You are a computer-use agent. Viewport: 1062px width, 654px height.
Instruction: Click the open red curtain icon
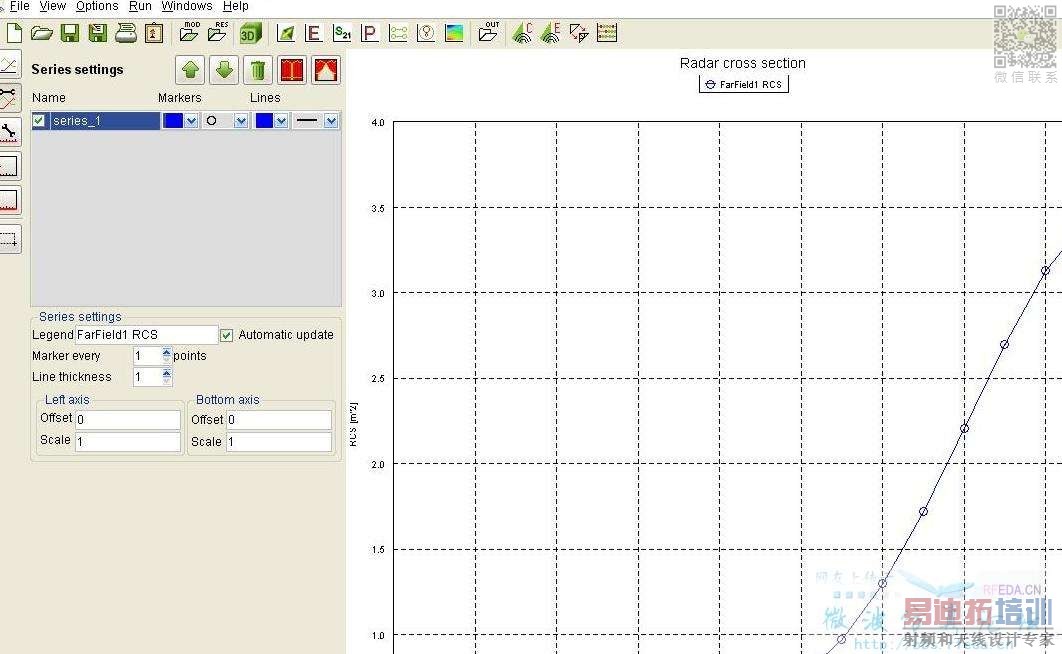(326, 70)
